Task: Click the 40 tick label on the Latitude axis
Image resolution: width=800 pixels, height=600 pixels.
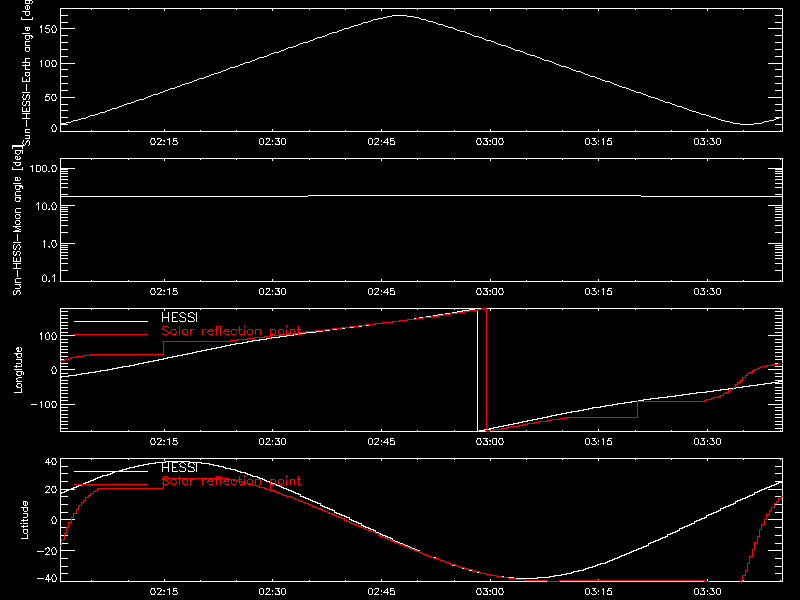Action: tap(51, 462)
